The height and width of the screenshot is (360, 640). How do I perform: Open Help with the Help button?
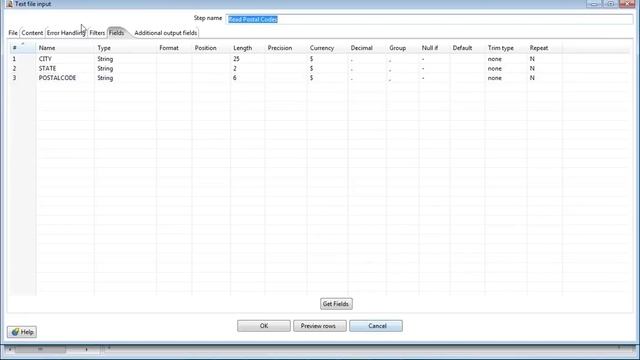[22, 332]
